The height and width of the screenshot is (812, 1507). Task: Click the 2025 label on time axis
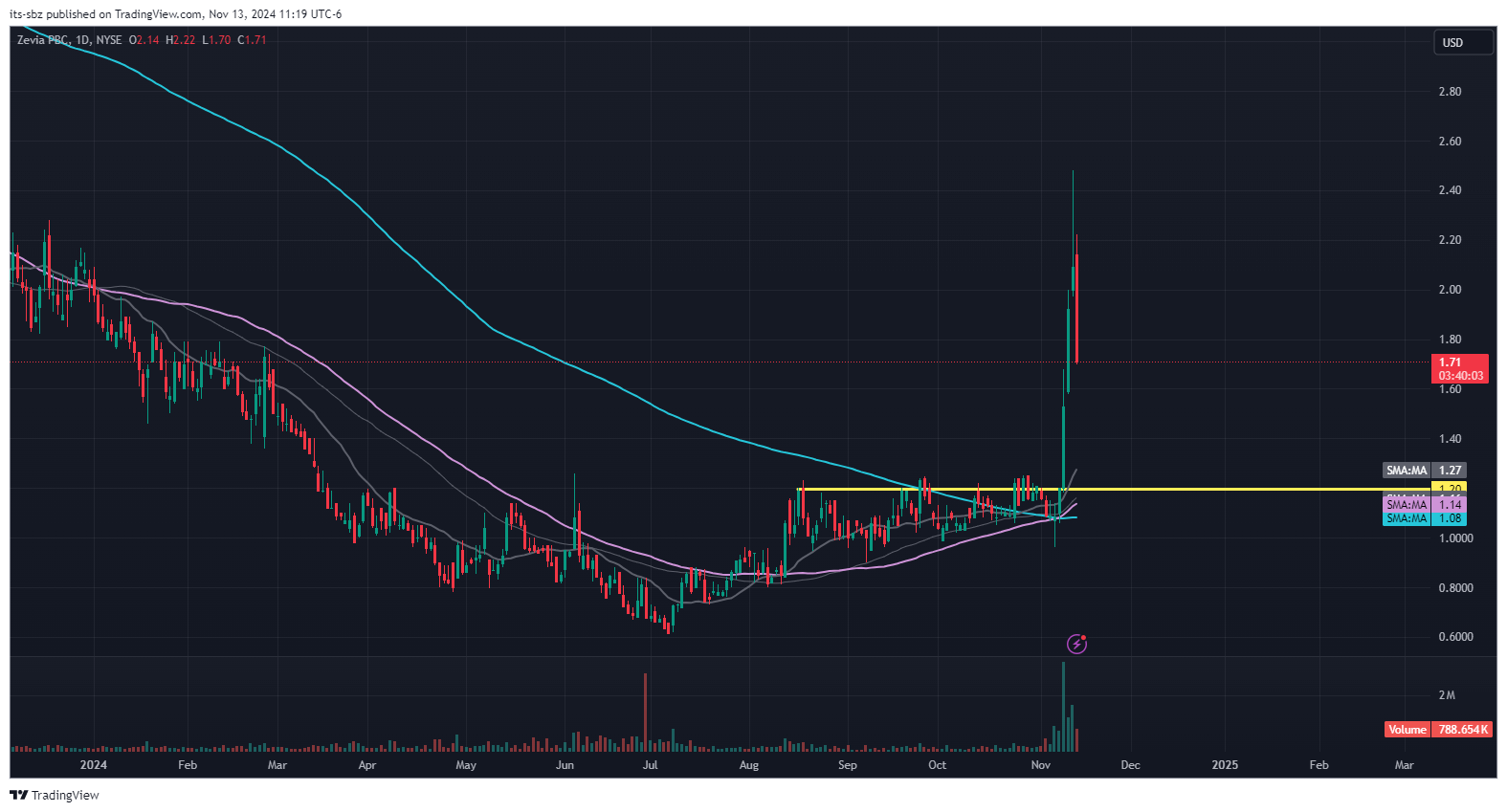tap(1225, 765)
